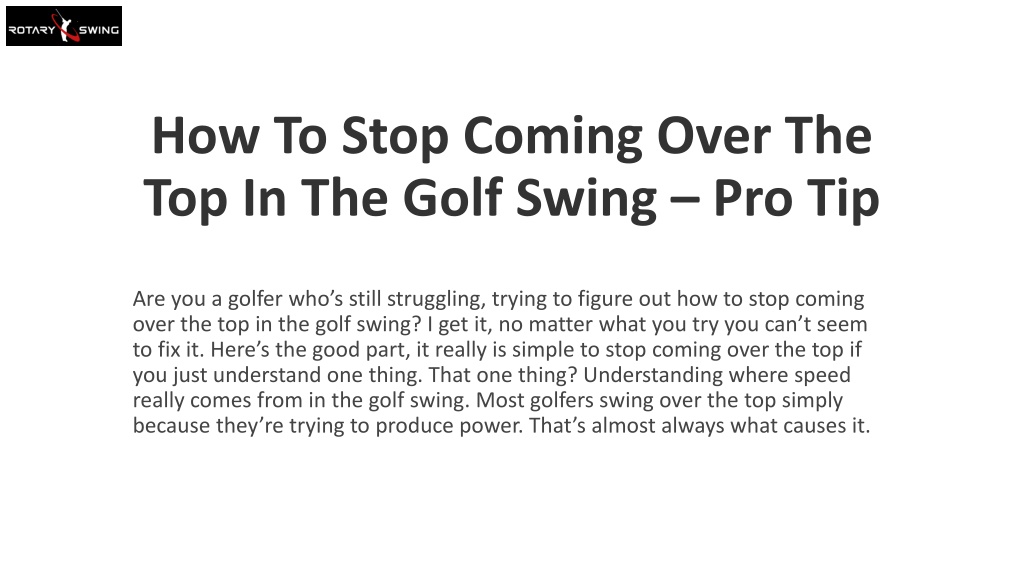Click the word 'How' at the title start
The height and width of the screenshot is (576, 1024).
(x=206, y=136)
